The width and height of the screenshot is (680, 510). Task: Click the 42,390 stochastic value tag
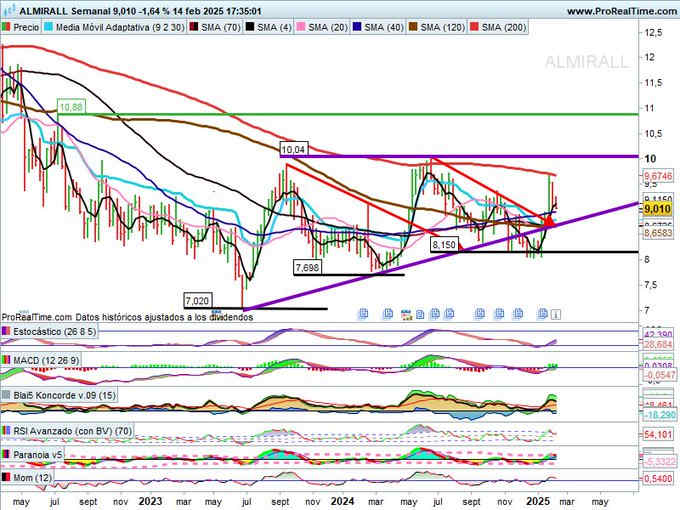pos(658,335)
